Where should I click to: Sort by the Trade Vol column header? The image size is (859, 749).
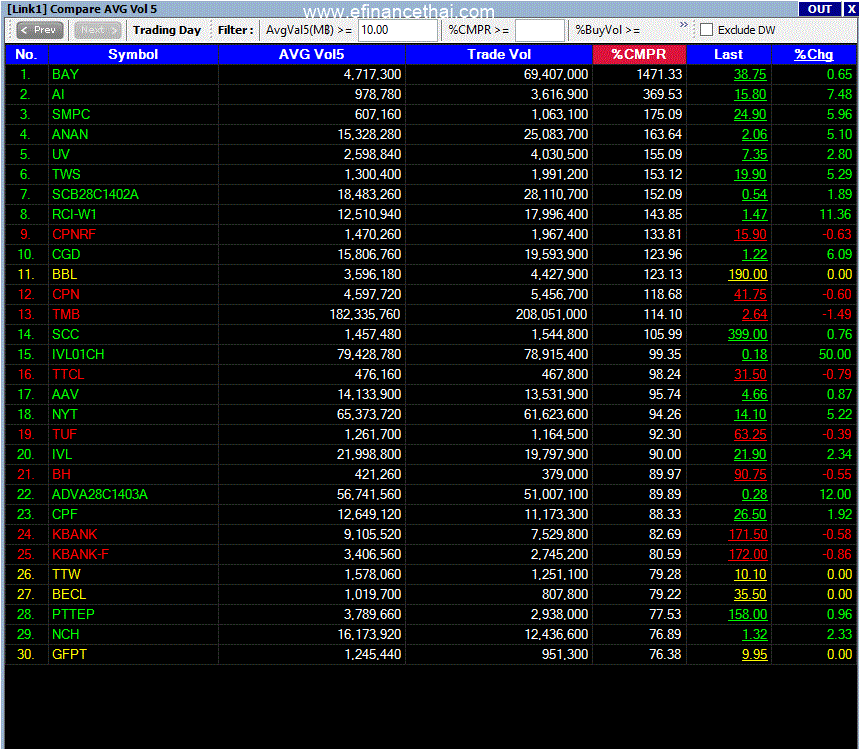(x=499, y=54)
